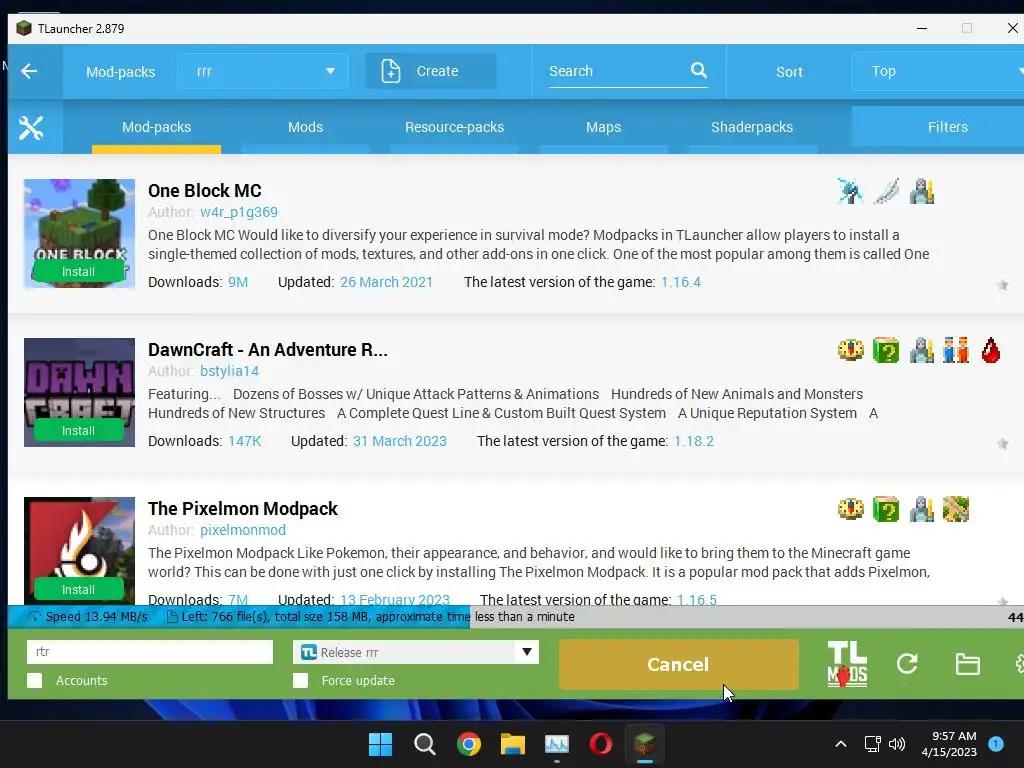This screenshot has width=1024, height=768.
Task: Click the green question book icon on Pixelmon
Action: click(x=886, y=509)
